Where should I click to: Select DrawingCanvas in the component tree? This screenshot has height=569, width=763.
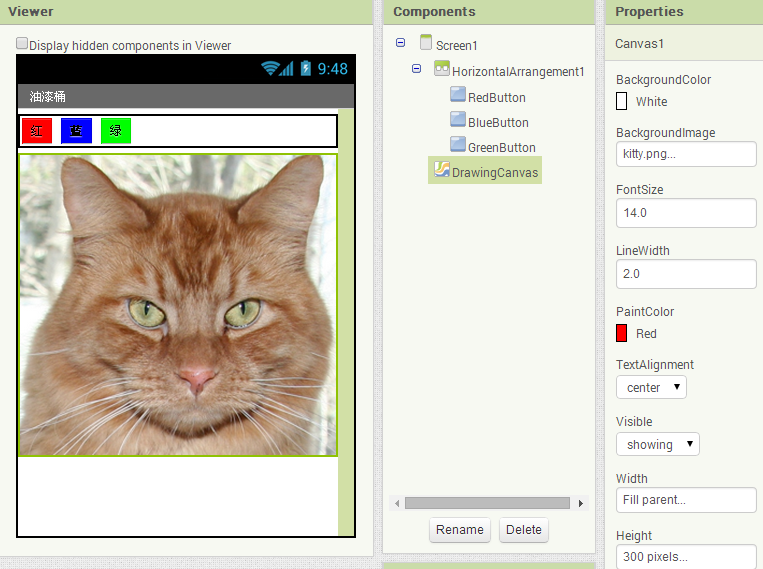tap(494, 172)
